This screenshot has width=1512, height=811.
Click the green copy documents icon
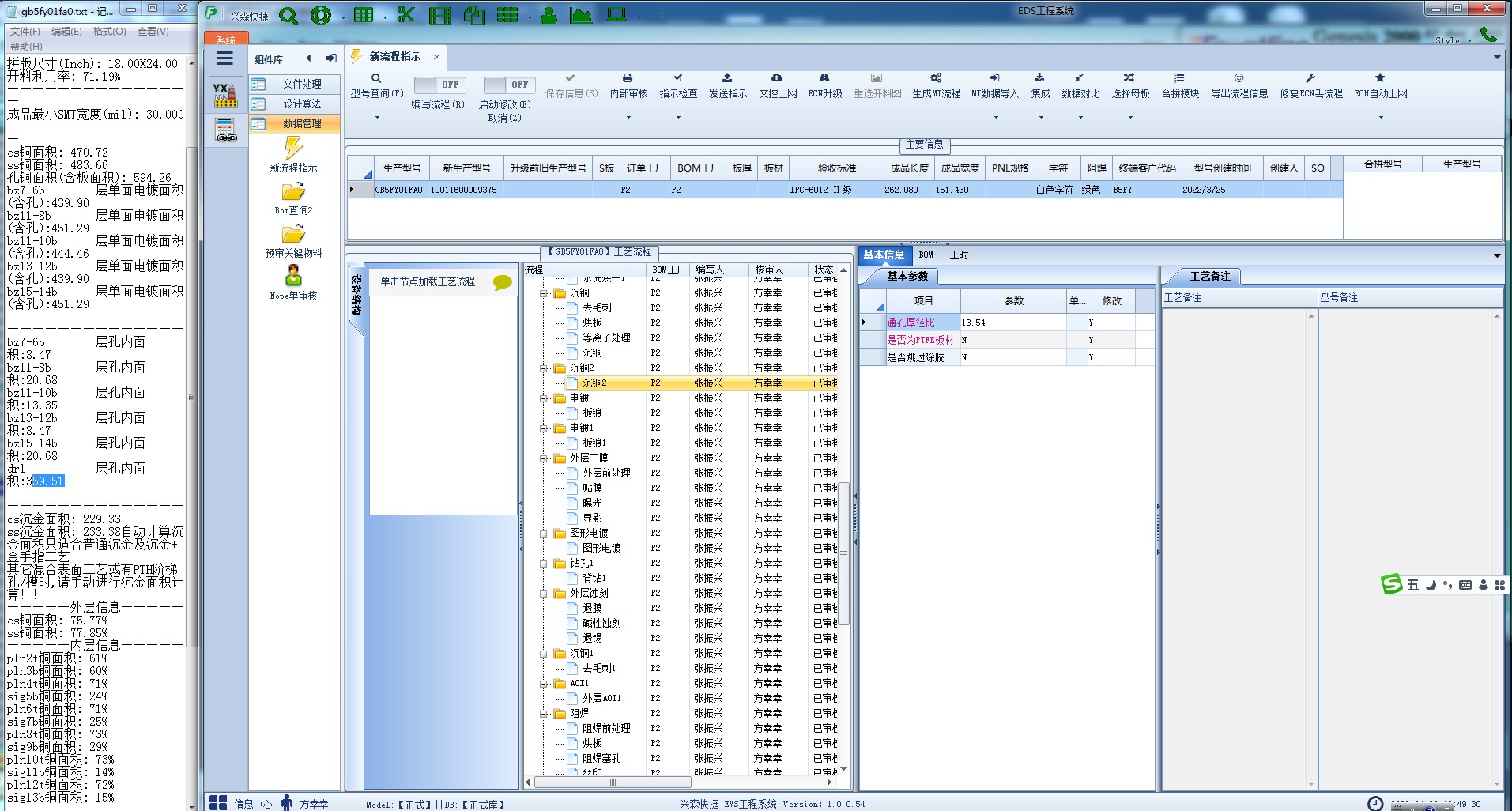coord(473,15)
